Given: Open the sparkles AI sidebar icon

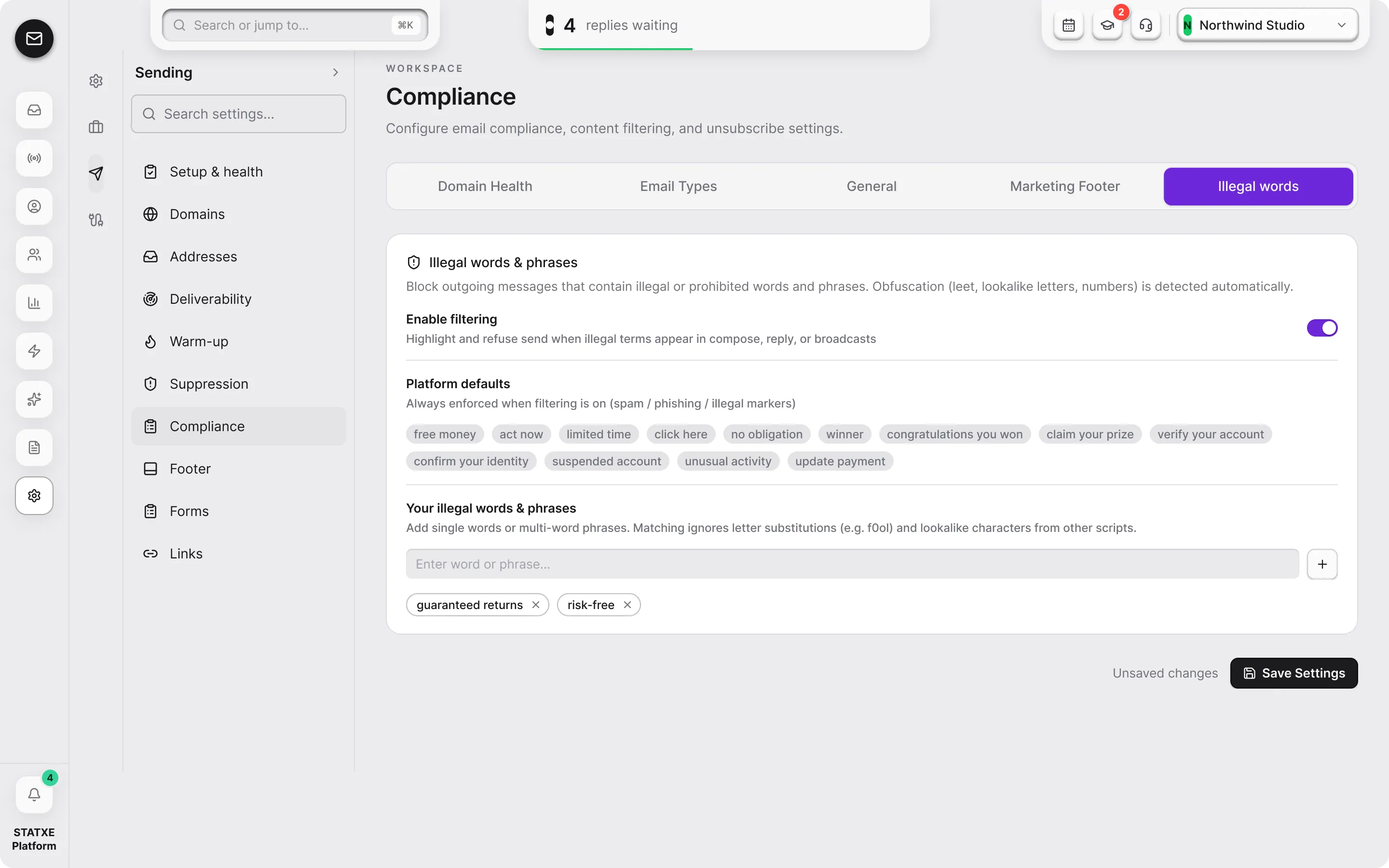Looking at the screenshot, I should (34, 399).
